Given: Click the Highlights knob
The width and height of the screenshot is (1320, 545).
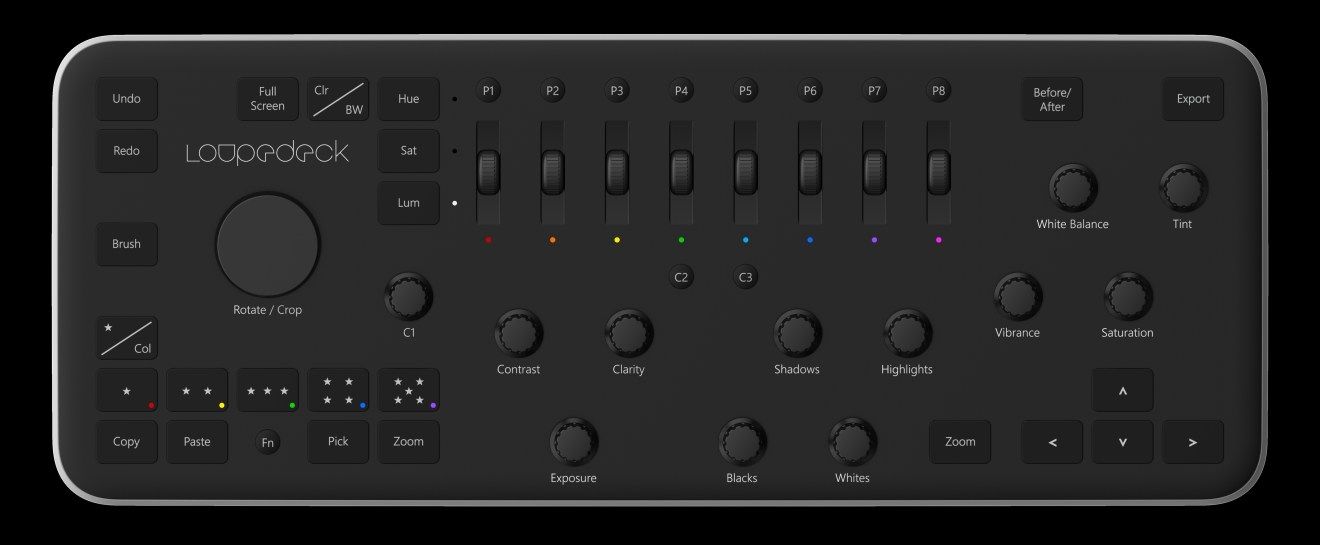Looking at the screenshot, I should coord(907,333).
